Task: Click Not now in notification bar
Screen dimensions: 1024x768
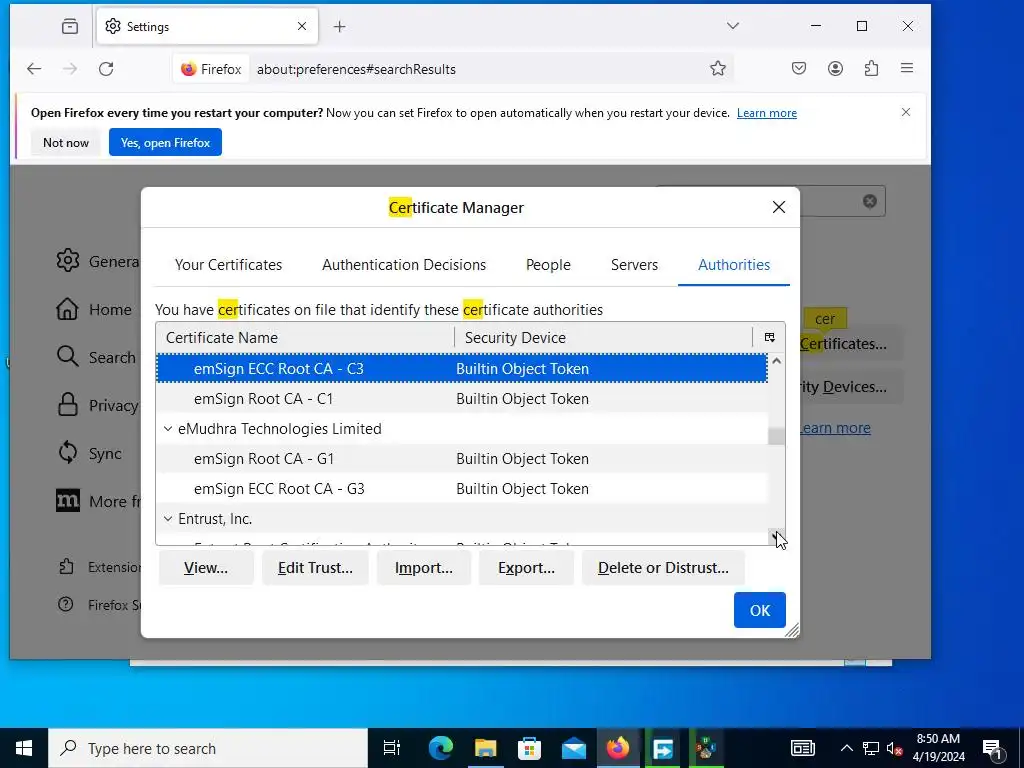Action: [66, 142]
